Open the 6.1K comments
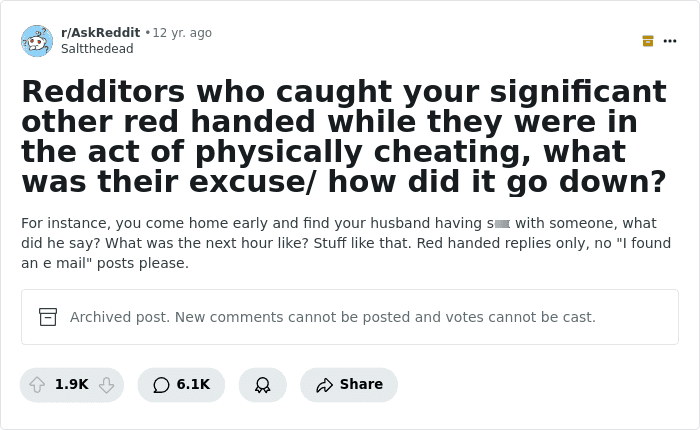Viewport: 700px width, 430px height. tap(181, 384)
